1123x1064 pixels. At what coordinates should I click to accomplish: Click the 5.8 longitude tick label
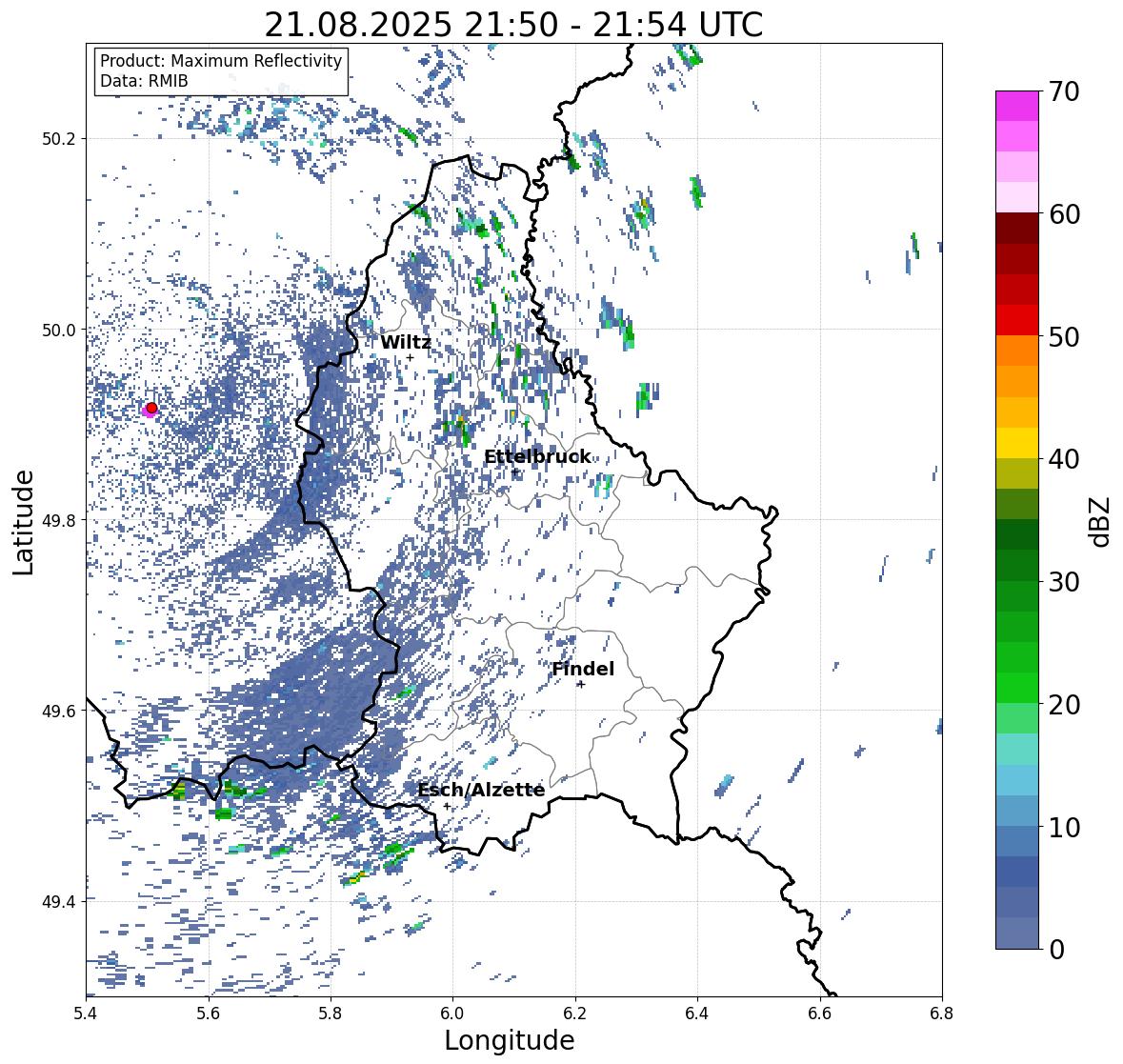(331, 1014)
